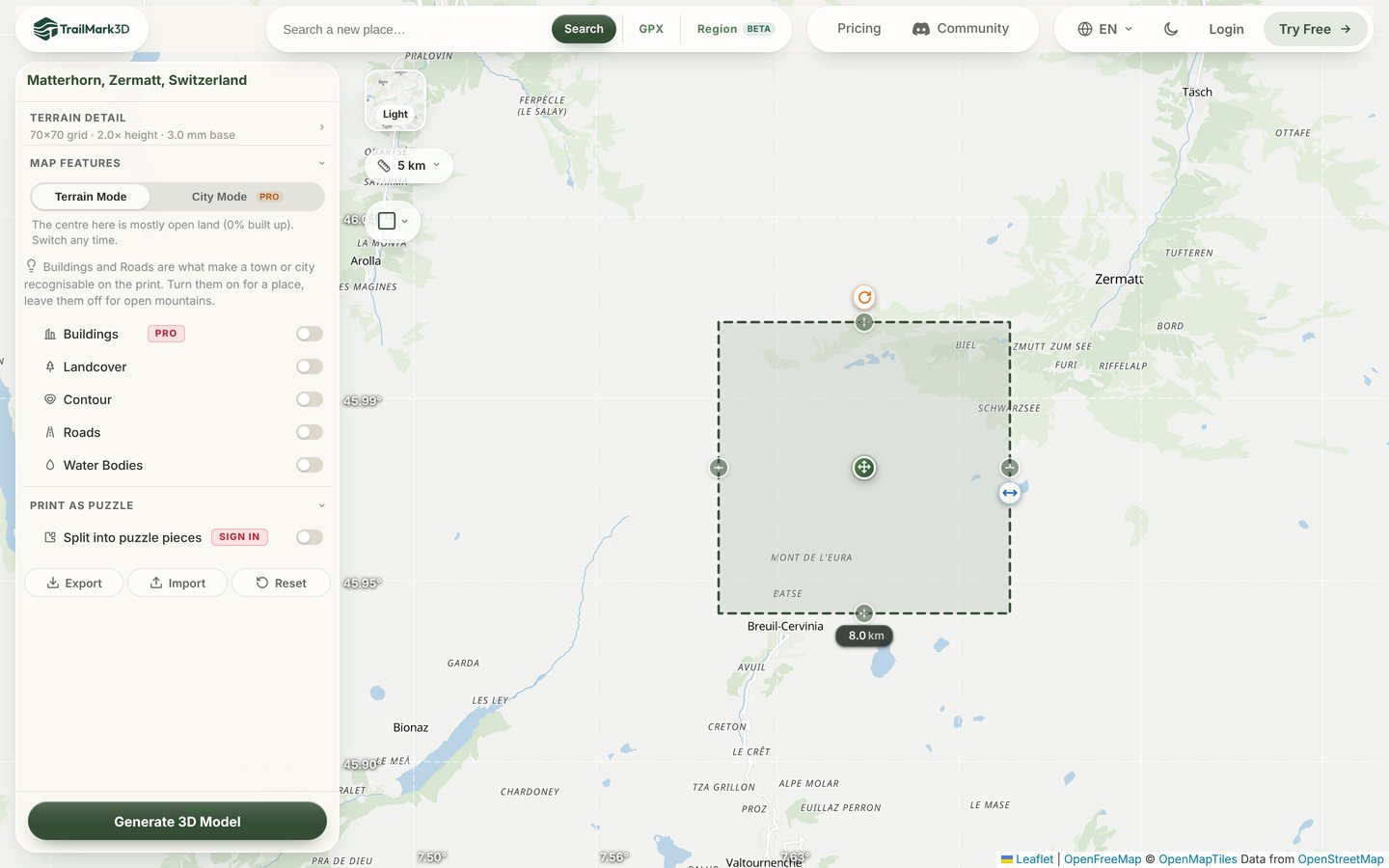Enable the Water Bodies toggle
This screenshot has width=1389, height=868.
310,465
